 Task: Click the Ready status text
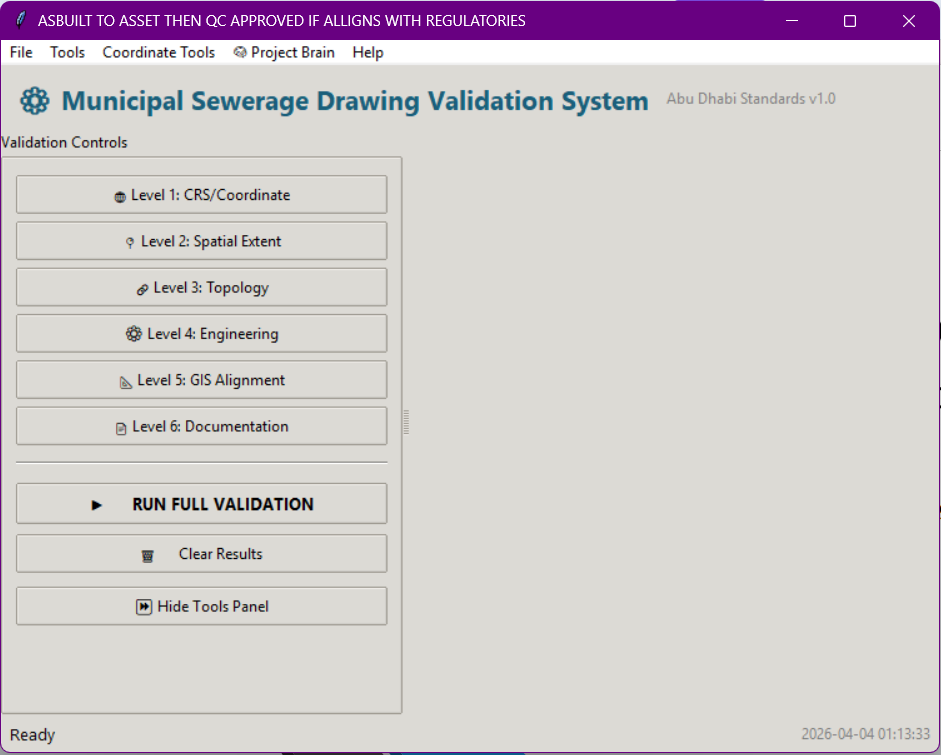pos(32,735)
